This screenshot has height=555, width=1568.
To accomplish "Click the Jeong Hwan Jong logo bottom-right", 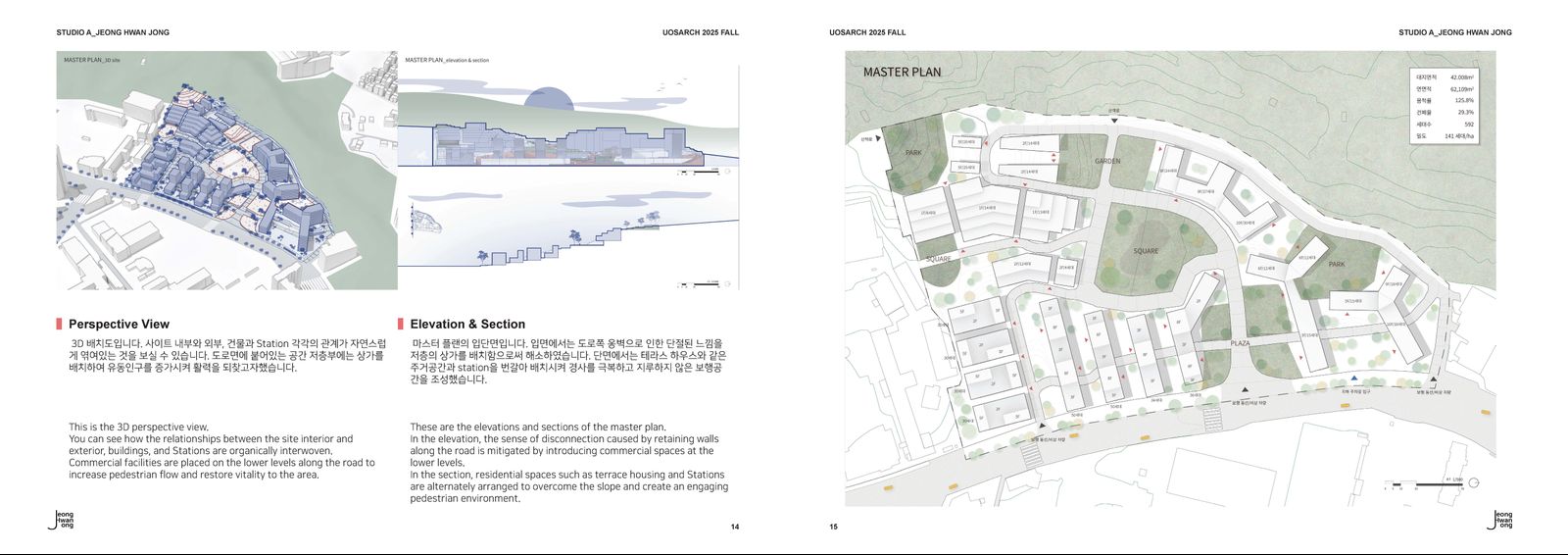I will pyautogui.click(x=1501, y=520).
